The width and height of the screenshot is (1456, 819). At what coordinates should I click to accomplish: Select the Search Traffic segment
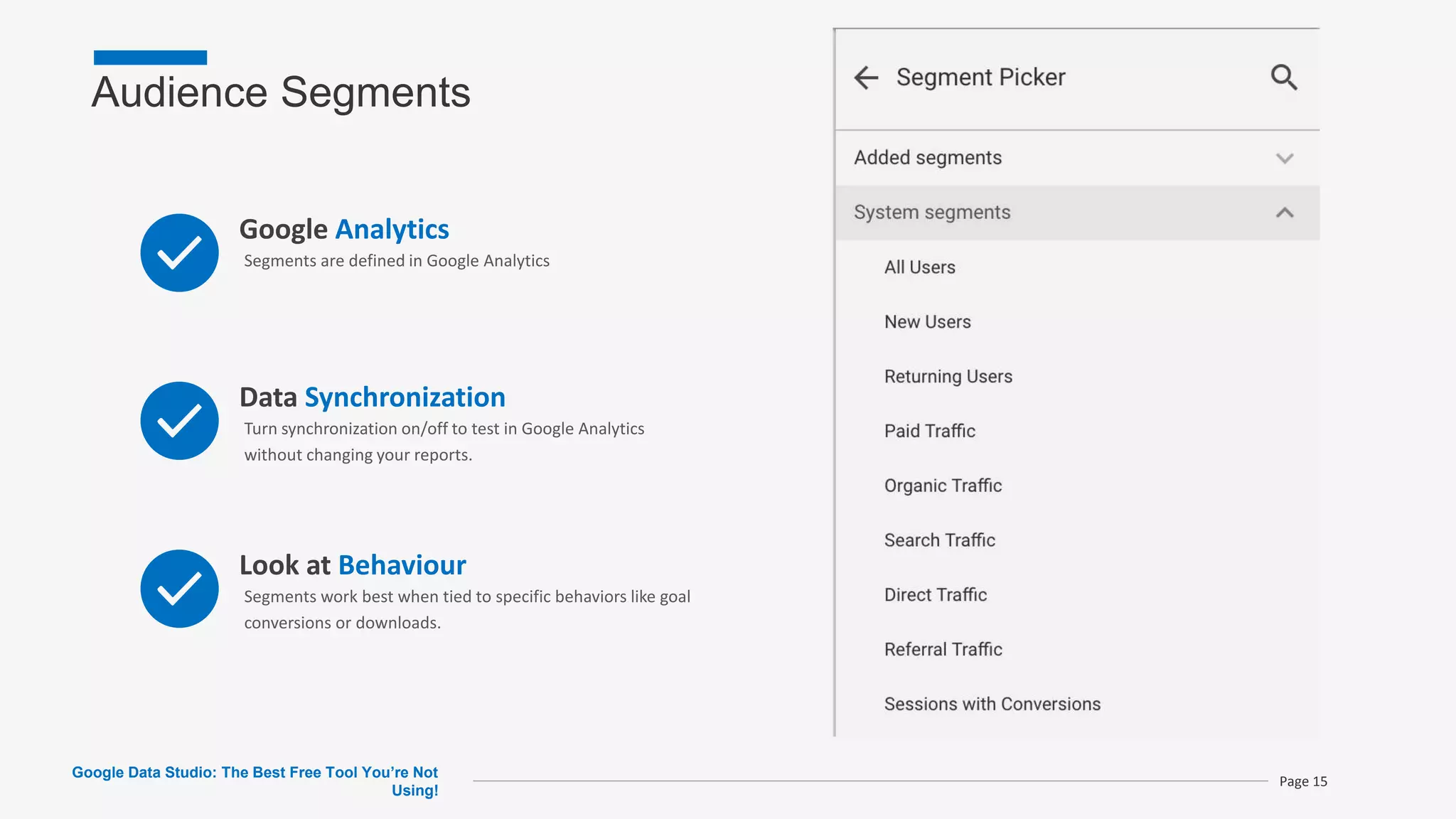click(940, 540)
